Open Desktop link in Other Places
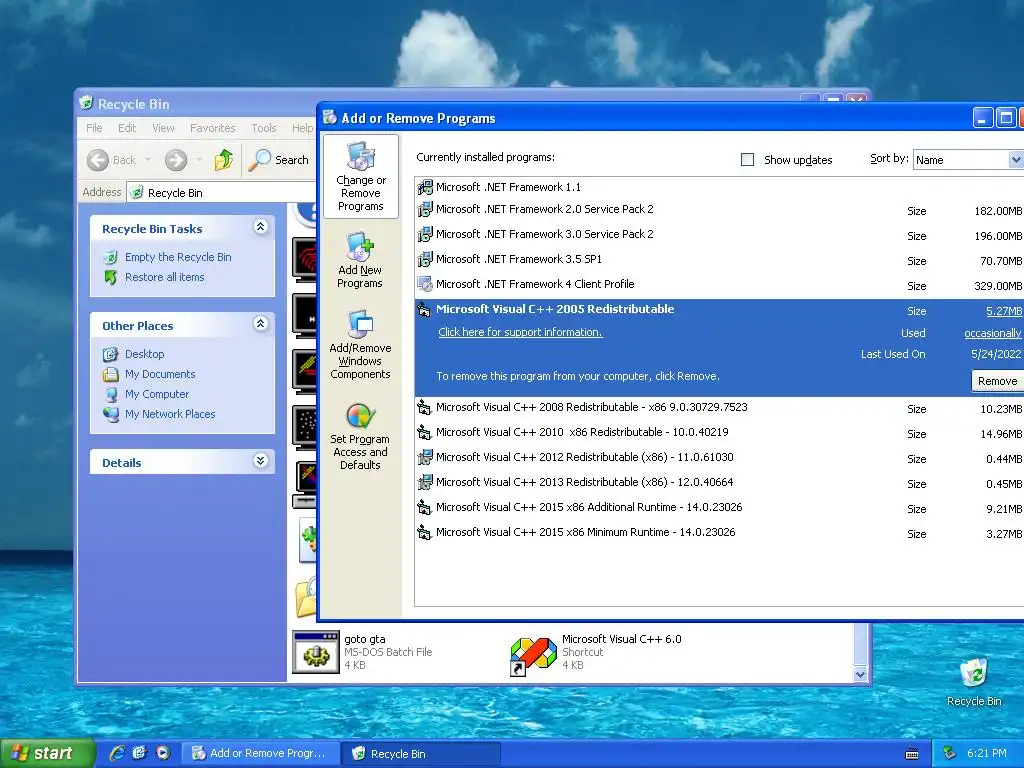Screen dimensions: 1024x768 click(144, 354)
